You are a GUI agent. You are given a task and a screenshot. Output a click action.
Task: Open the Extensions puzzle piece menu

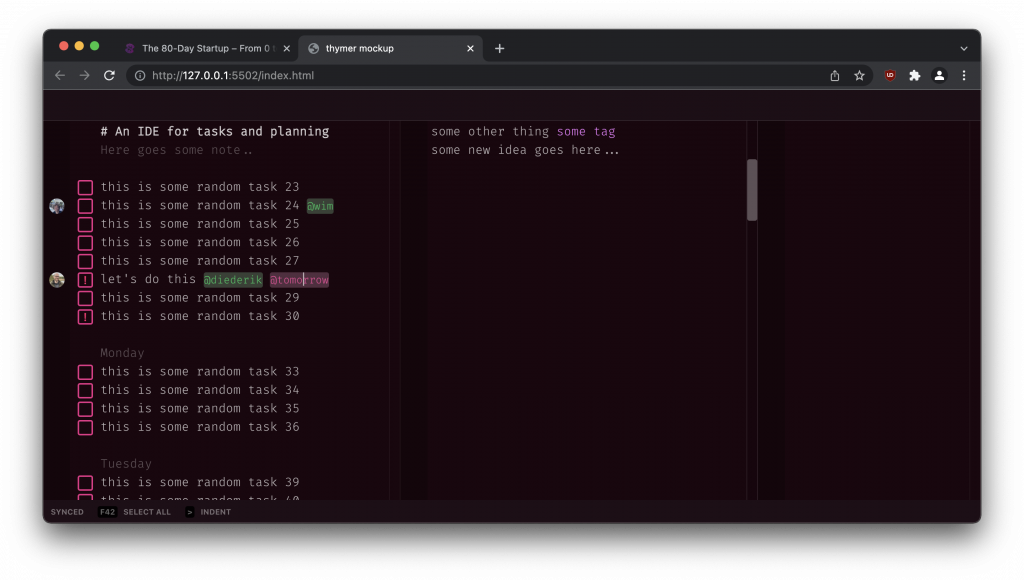[x=914, y=76]
